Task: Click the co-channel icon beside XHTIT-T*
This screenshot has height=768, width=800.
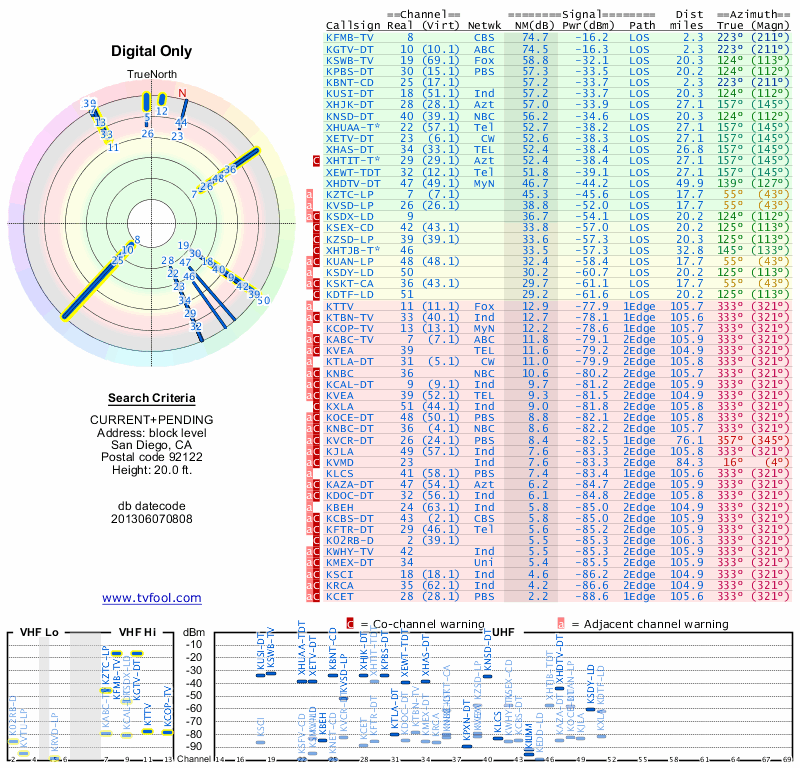Action: pyautogui.click(x=316, y=161)
